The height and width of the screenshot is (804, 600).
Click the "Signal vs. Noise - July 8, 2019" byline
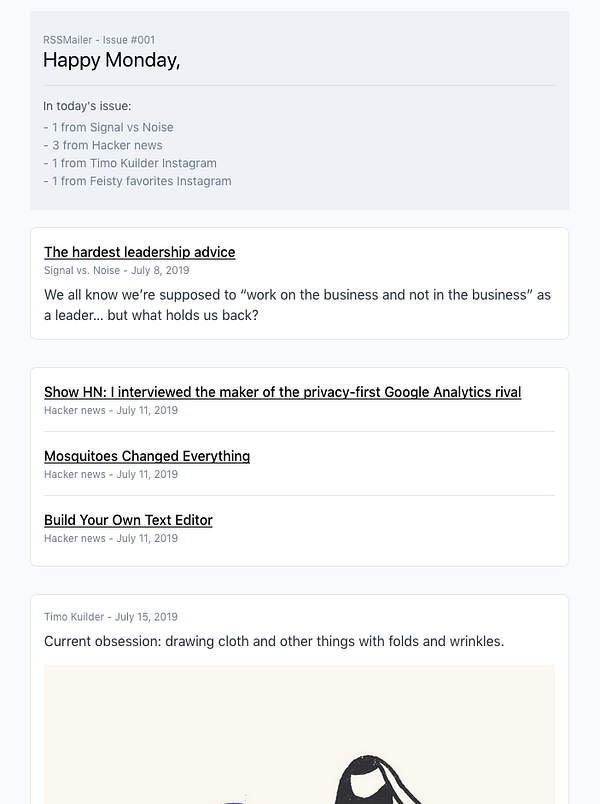[116, 270]
